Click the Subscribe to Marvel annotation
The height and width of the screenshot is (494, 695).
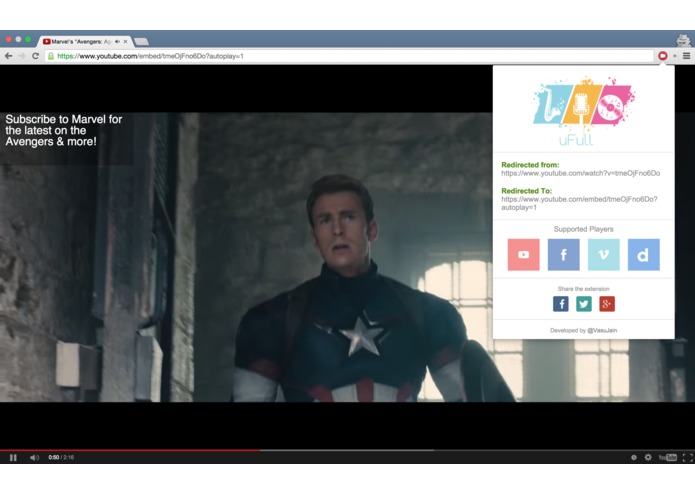(x=64, y=130)
